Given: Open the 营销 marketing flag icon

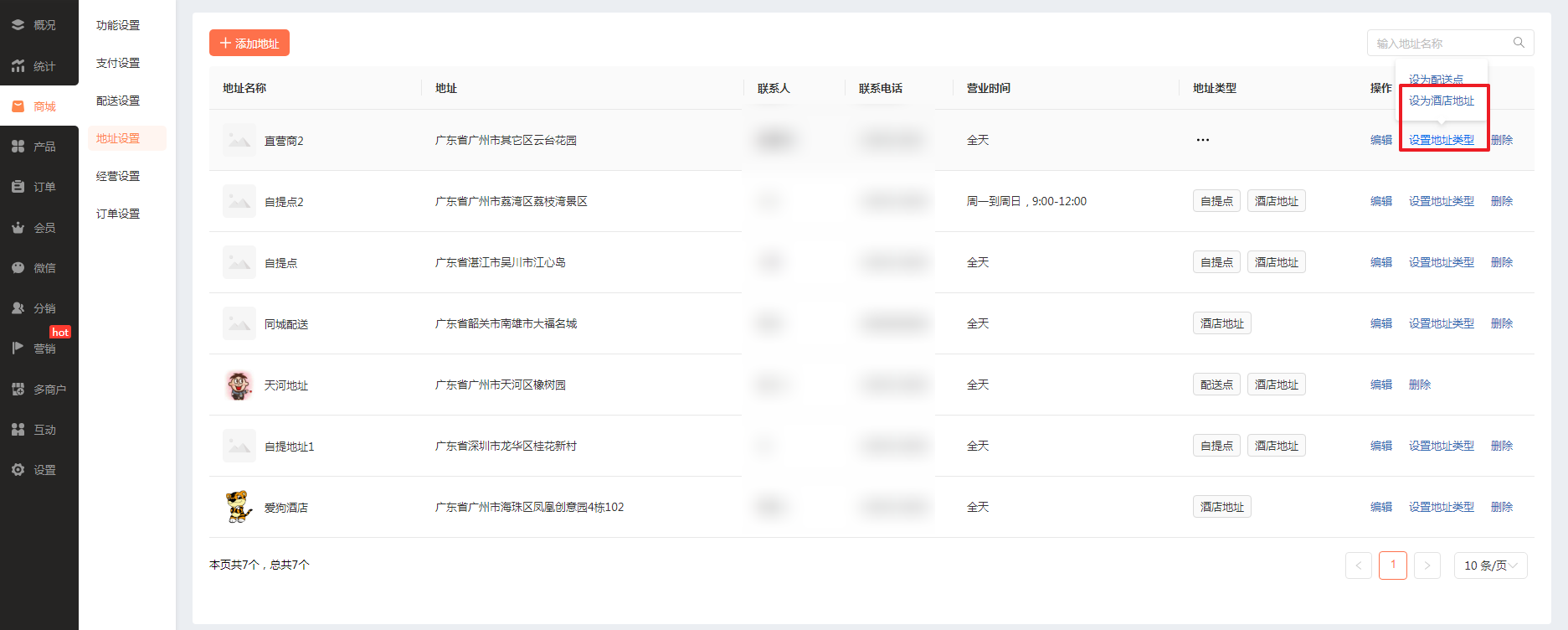Looking at the screenshot, I should (18, 349).
